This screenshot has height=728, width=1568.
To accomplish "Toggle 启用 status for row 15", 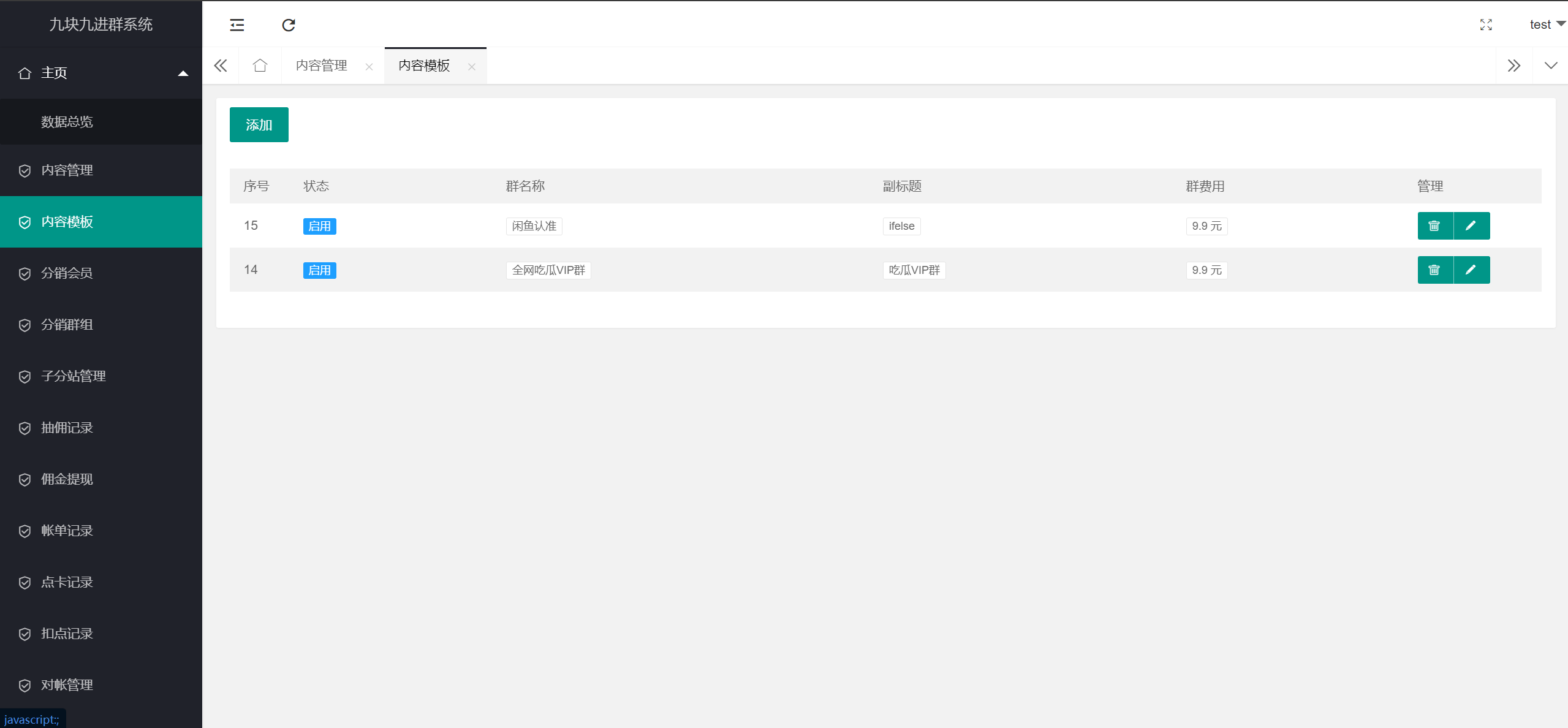I will 319,226.
